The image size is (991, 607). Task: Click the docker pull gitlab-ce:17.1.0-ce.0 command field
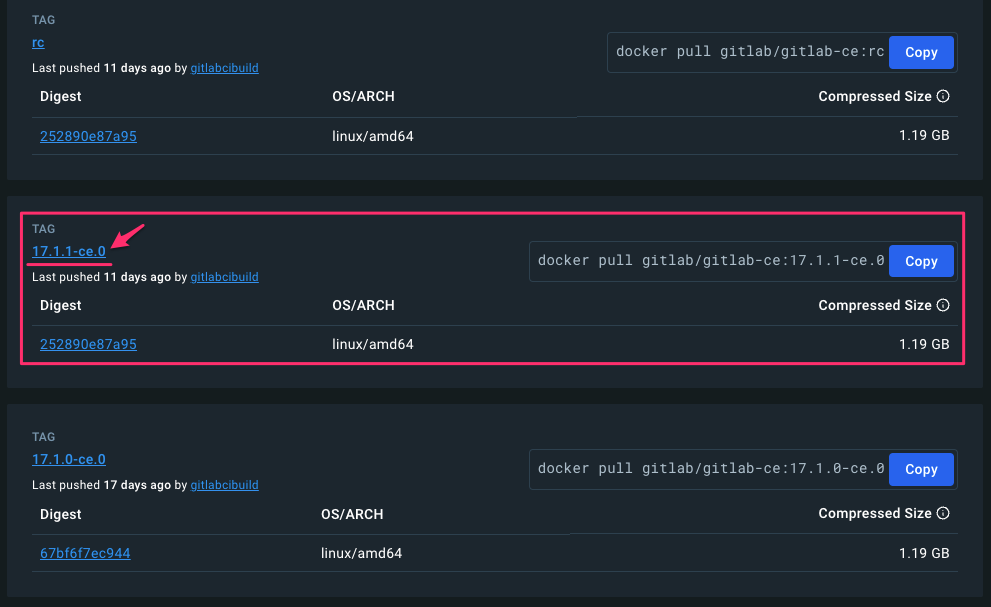click(x=710, y=469)
